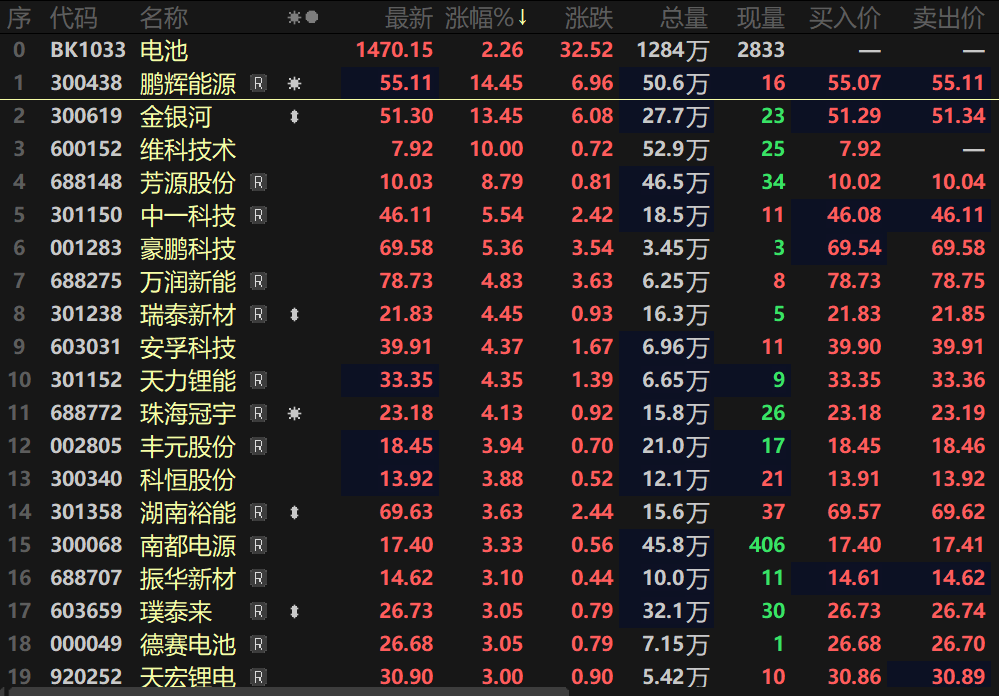Select stock 鹏辉能源 by name
The height and width of the screenshot is (696, 999).
tap(188, 83)
